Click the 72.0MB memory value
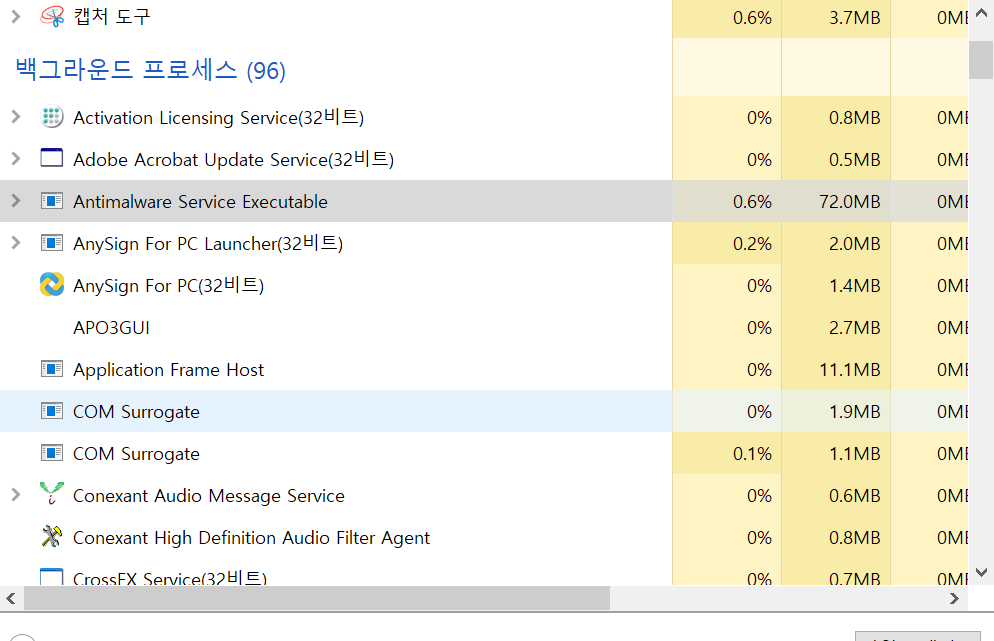994x641 pixels. click(849, 202)
